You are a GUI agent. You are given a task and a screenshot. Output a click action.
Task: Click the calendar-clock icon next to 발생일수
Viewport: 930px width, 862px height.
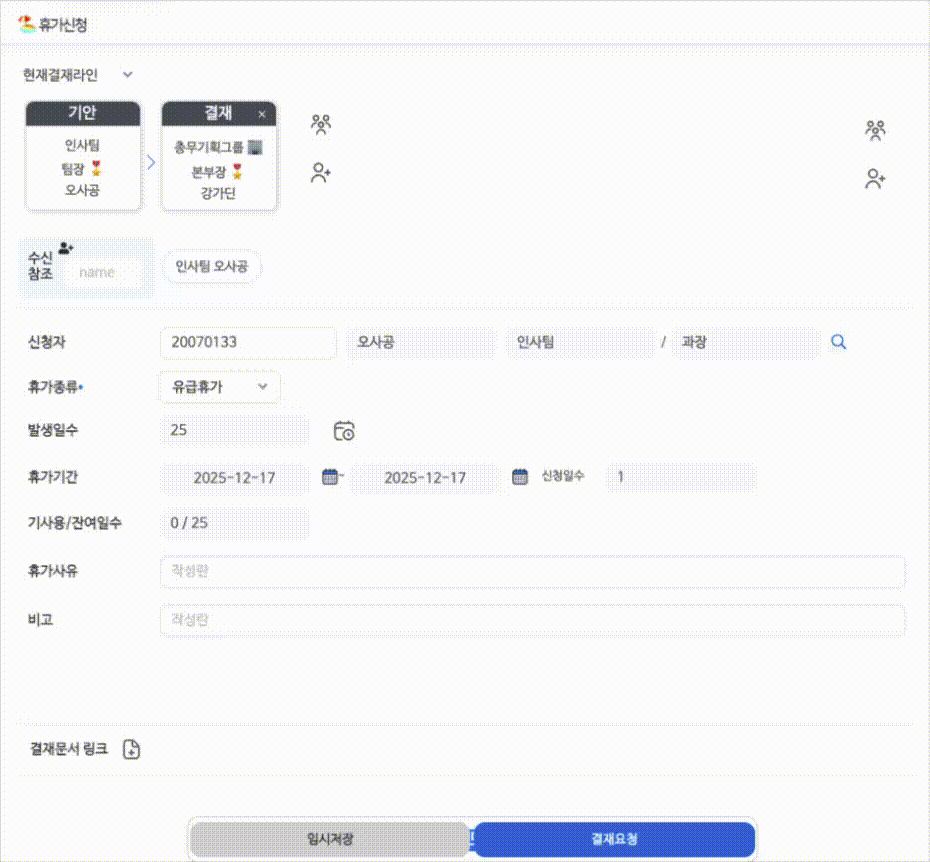(x=344, y=431)
